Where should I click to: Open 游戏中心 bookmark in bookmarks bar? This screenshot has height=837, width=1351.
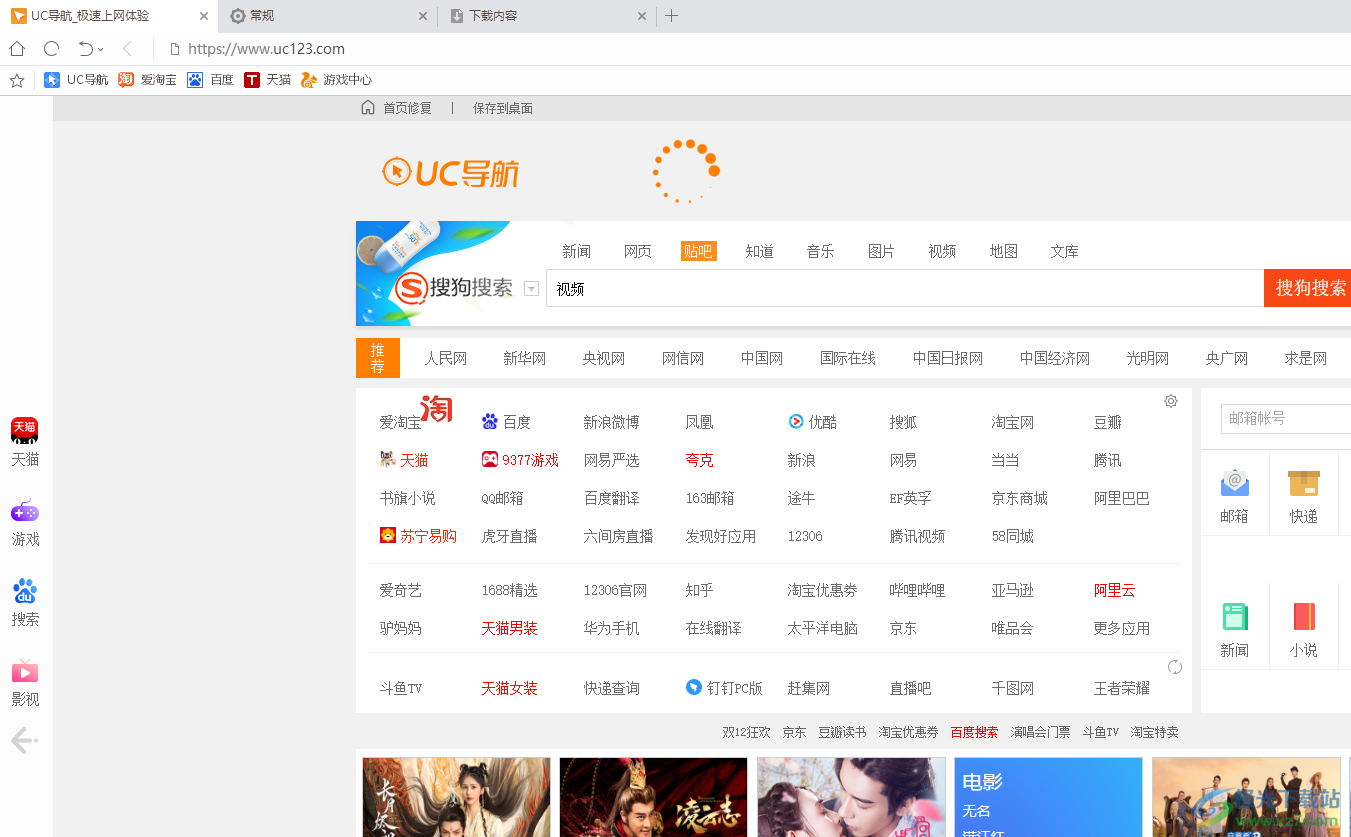click(x=337, y=80)
